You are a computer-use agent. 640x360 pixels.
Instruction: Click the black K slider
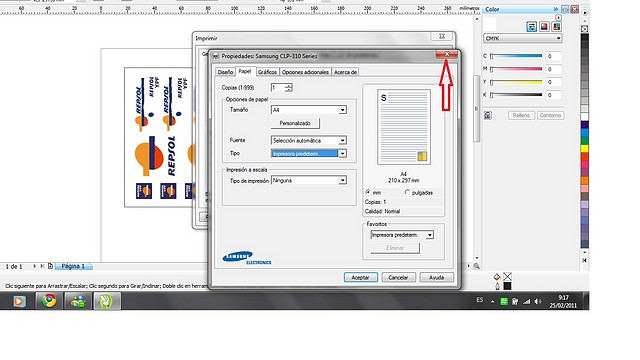pos(516,95)
